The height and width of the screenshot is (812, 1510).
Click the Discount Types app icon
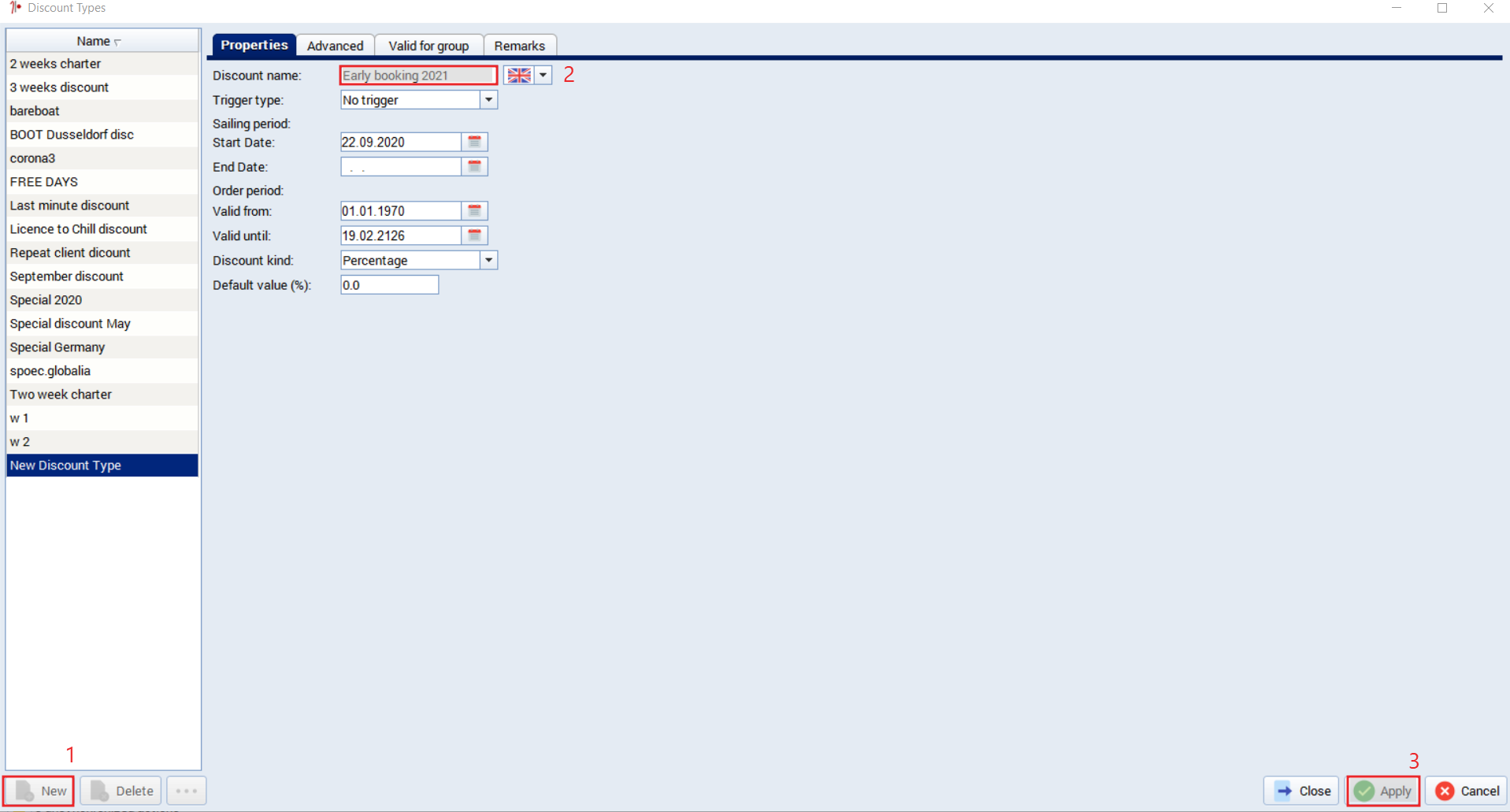click(15, 8)
